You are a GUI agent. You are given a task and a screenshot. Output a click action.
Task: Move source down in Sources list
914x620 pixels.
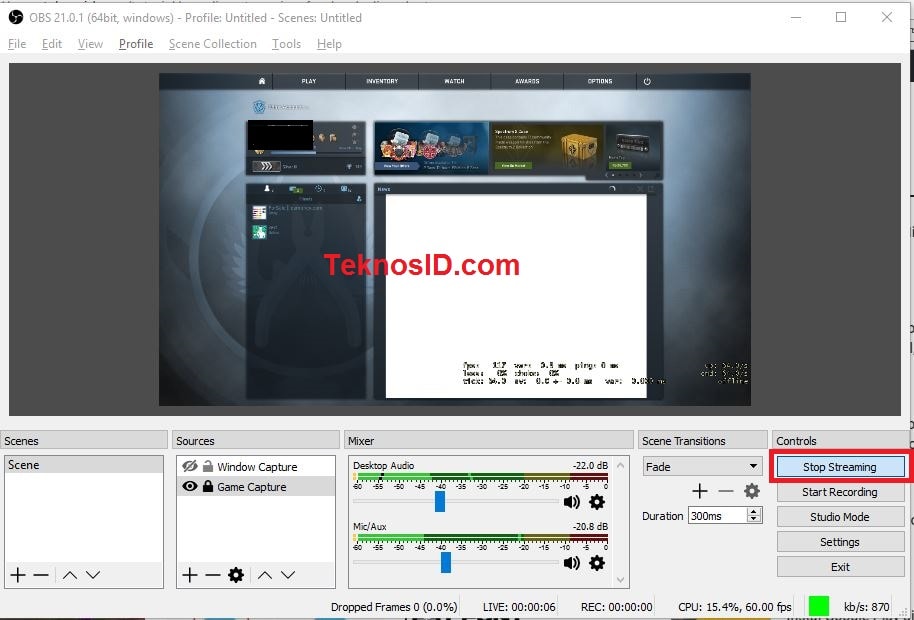(288, 575)
